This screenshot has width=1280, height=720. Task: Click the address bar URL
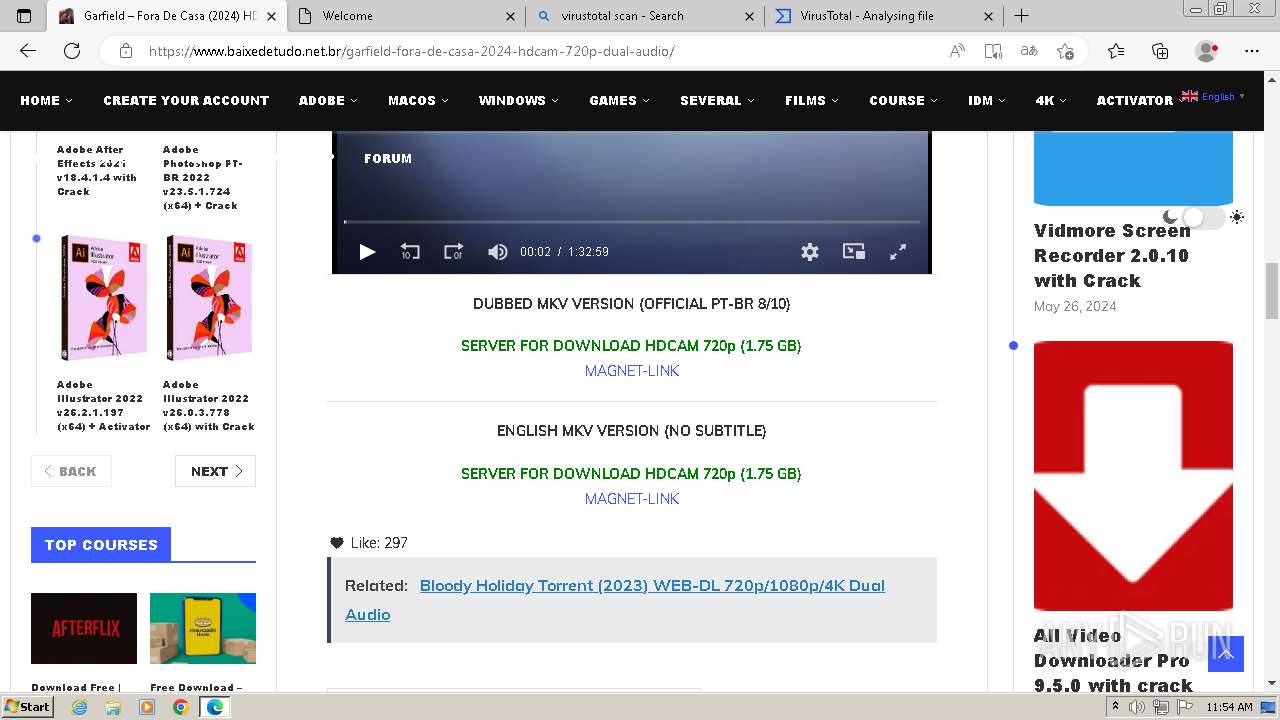(411, 51)
